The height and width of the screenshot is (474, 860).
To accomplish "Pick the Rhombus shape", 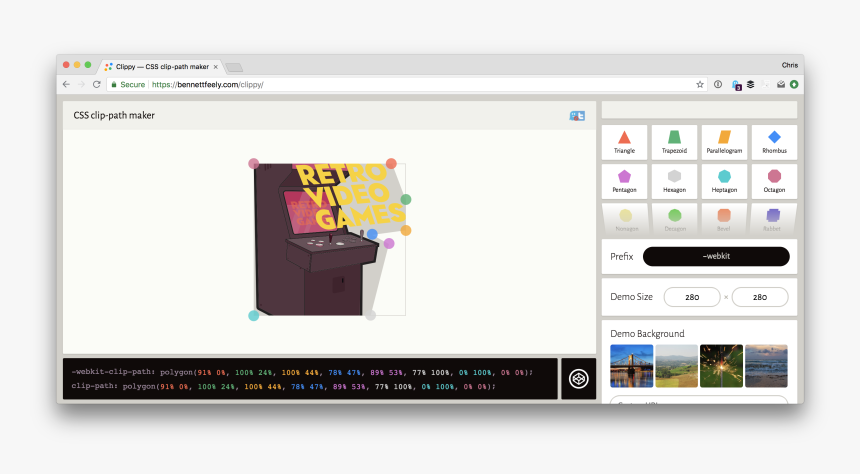I will pos(774,143).
